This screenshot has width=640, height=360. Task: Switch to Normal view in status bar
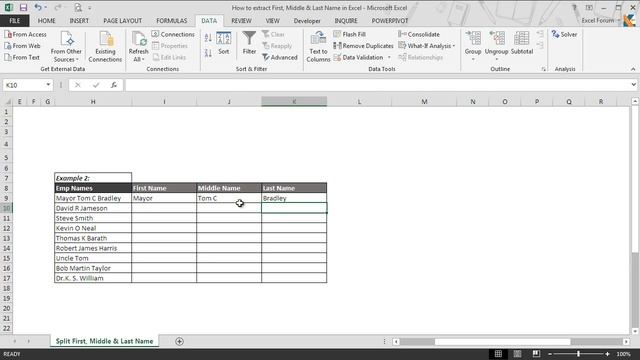point(498,354)
